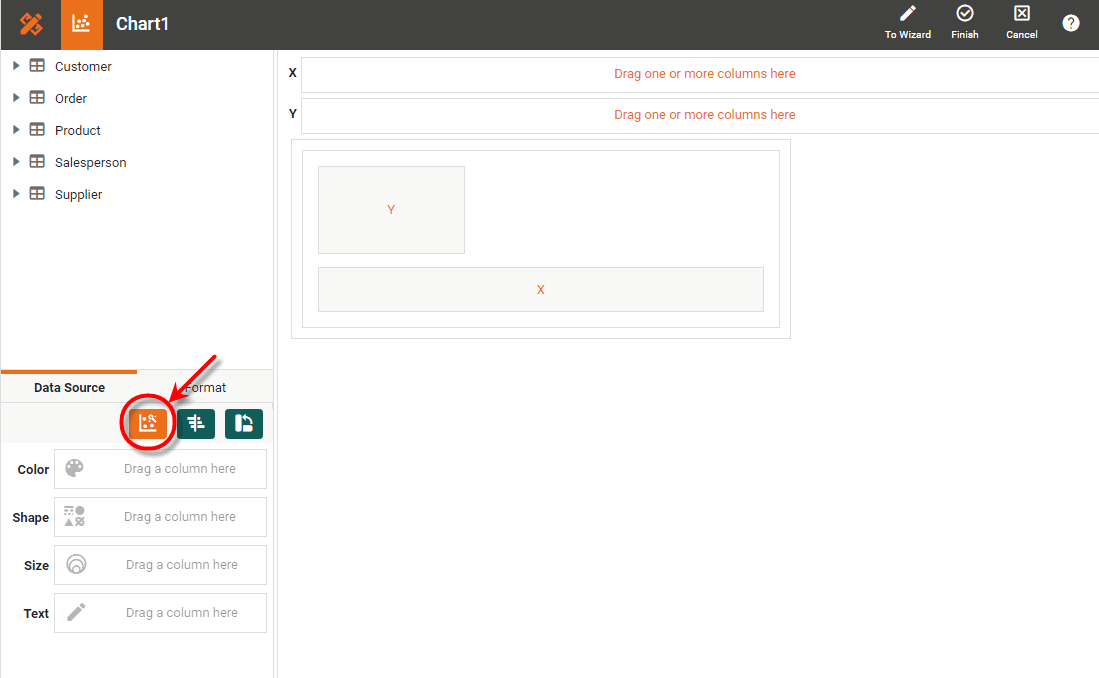Viewport: 1099px width, 678px height.
Task: Expand the Order table
Action: tap(15, 98)
